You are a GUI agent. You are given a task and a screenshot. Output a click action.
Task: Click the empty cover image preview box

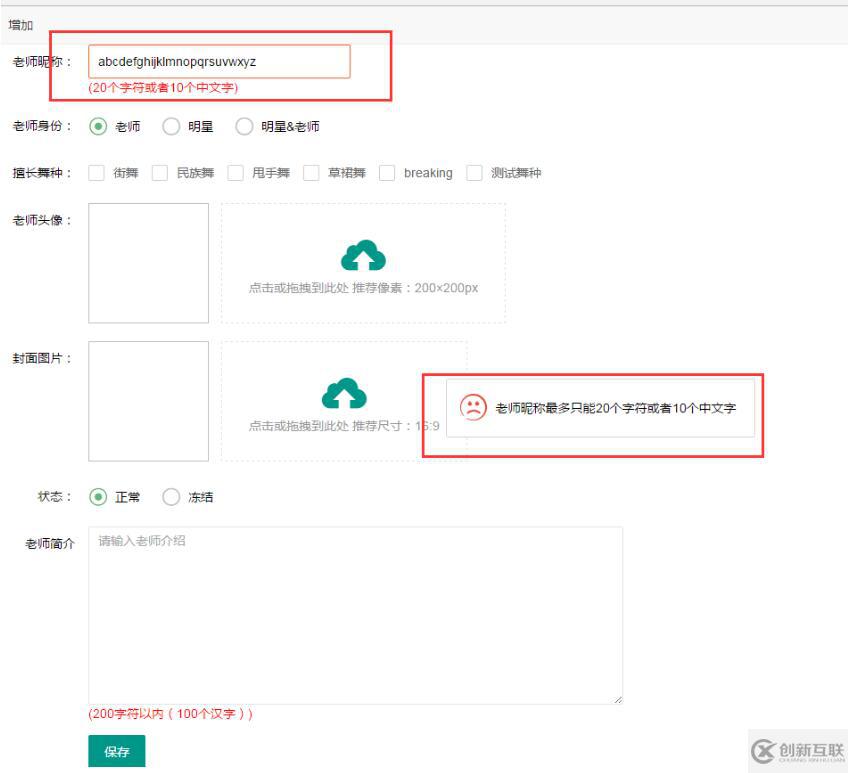(x=147, y=401)
